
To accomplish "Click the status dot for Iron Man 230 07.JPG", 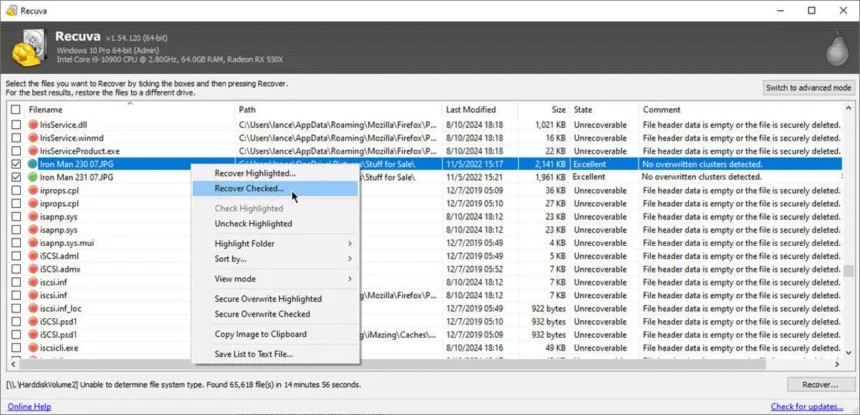I will [33, 164].
